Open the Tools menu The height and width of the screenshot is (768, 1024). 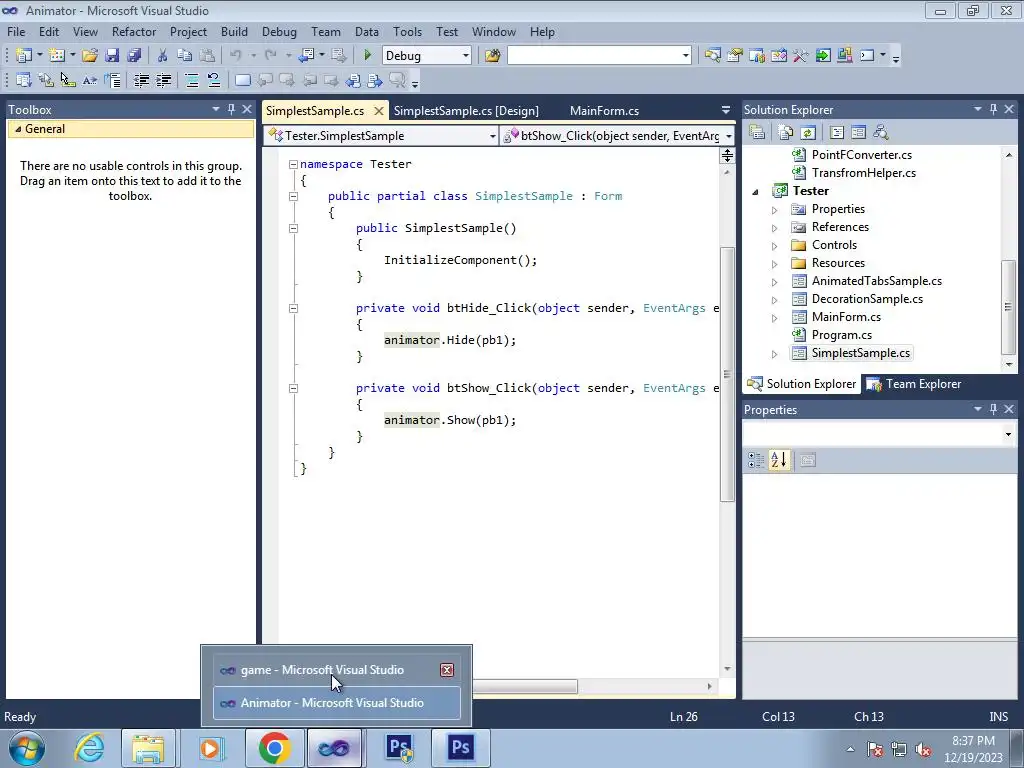point(407,31)
